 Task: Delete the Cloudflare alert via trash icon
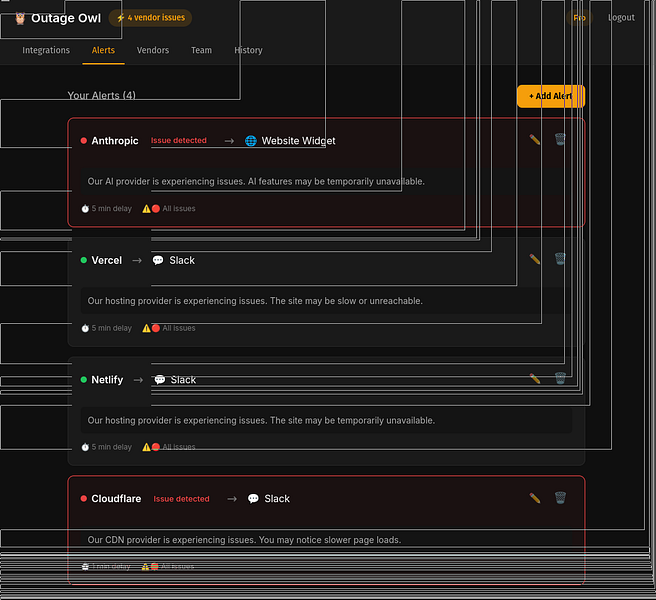(x=560, y=497)
